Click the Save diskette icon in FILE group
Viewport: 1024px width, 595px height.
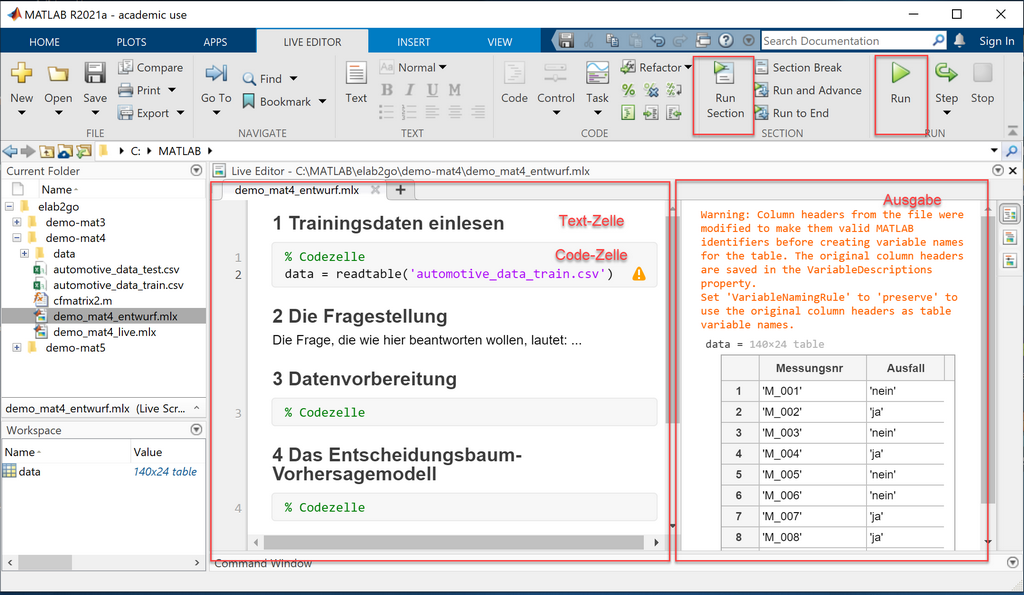tap(95, 72)
